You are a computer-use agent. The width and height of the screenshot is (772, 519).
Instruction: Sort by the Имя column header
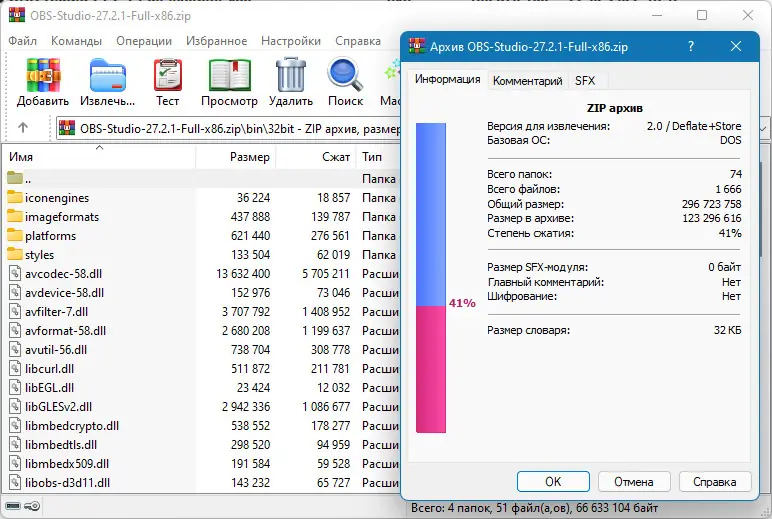click(x=98, y=157)
